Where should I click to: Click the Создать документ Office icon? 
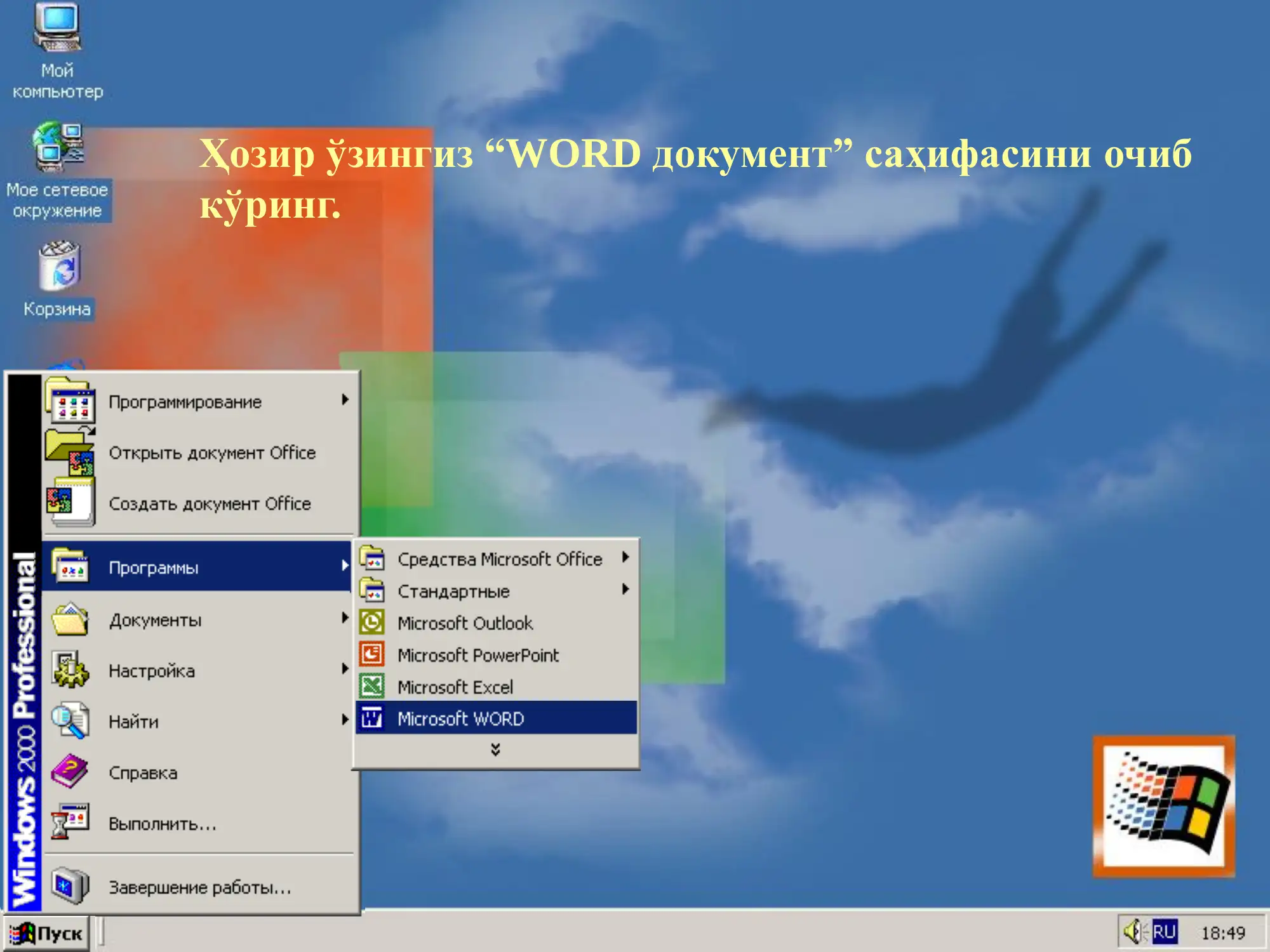pos(70,502)
